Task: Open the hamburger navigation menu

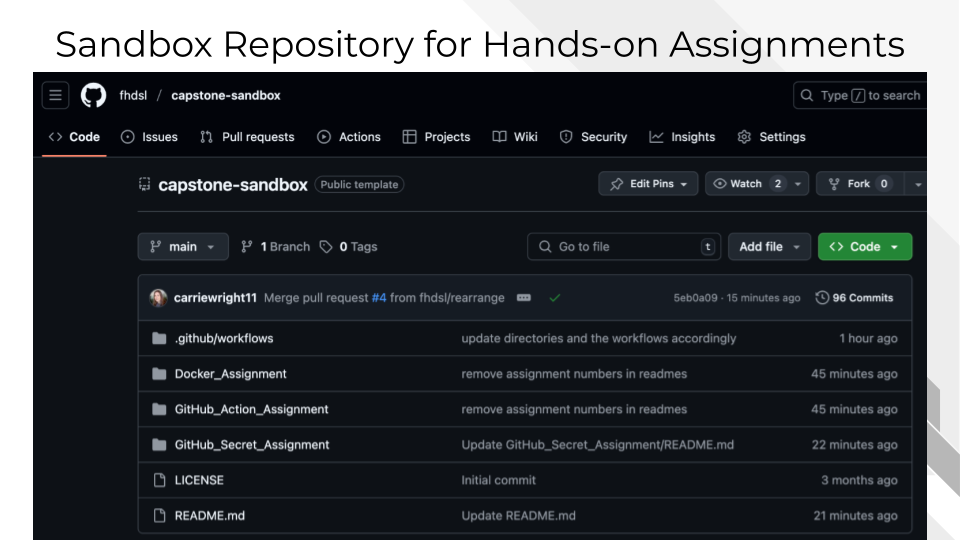Action: (x=55, y=96)
